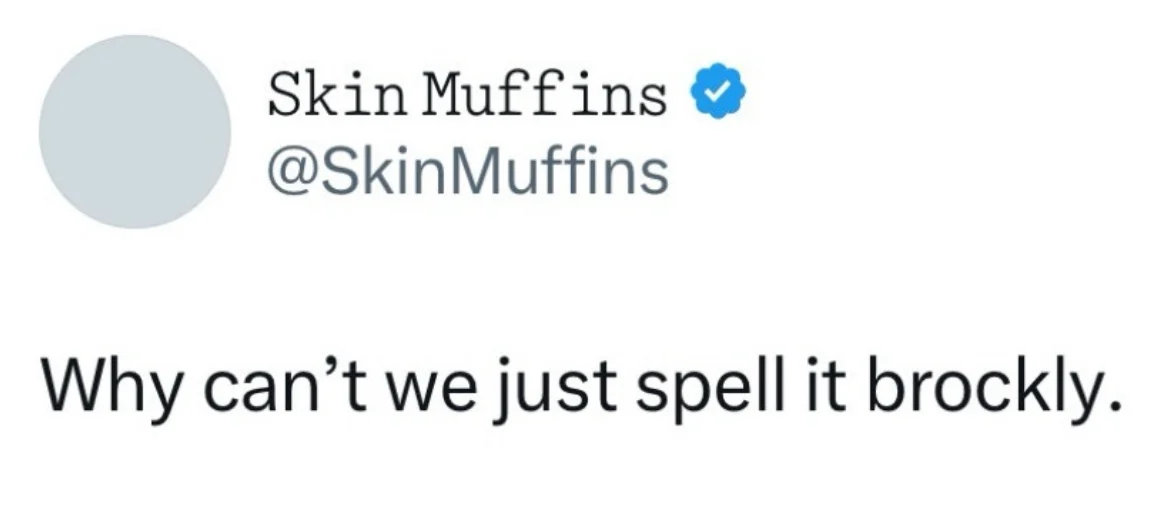Select the tweet text about brockly
The width and height of the screenshot is (1170, 510).
point(582,390)
